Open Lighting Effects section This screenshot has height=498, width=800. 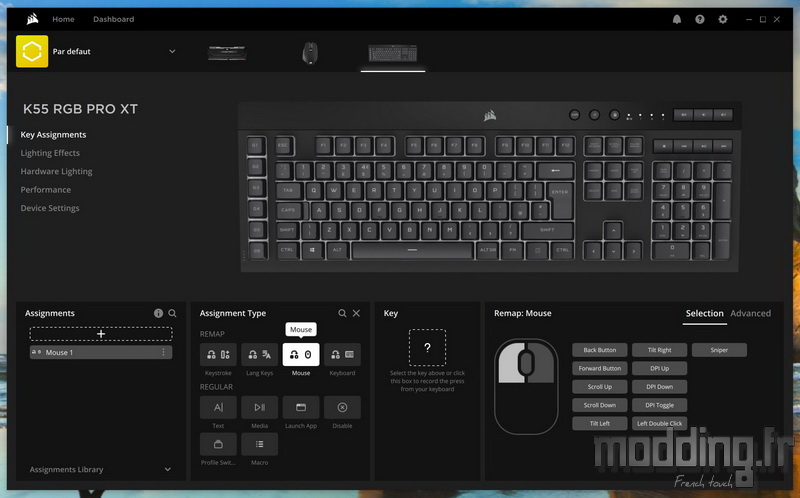50,153
